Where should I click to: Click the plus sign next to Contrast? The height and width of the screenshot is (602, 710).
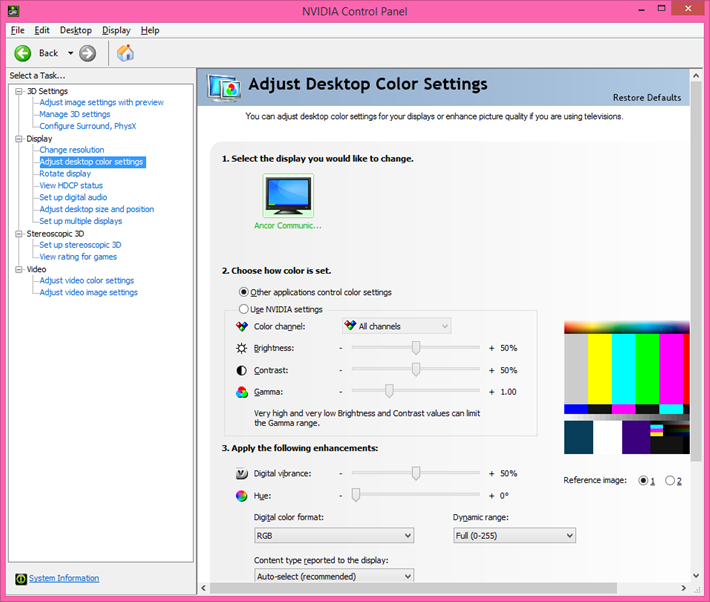click(491, 371)
